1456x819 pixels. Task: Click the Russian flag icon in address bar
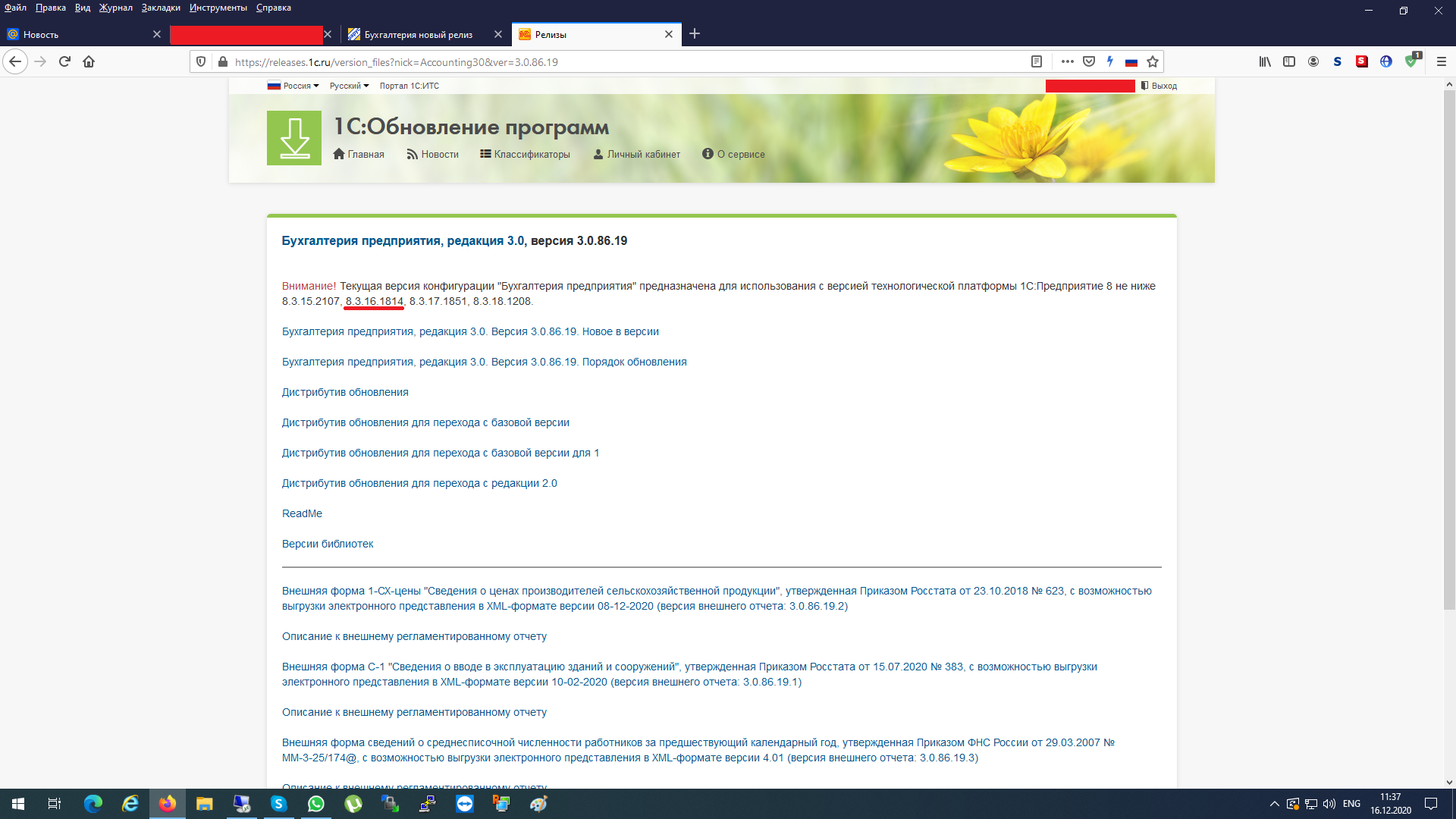tap(1131, 61)
